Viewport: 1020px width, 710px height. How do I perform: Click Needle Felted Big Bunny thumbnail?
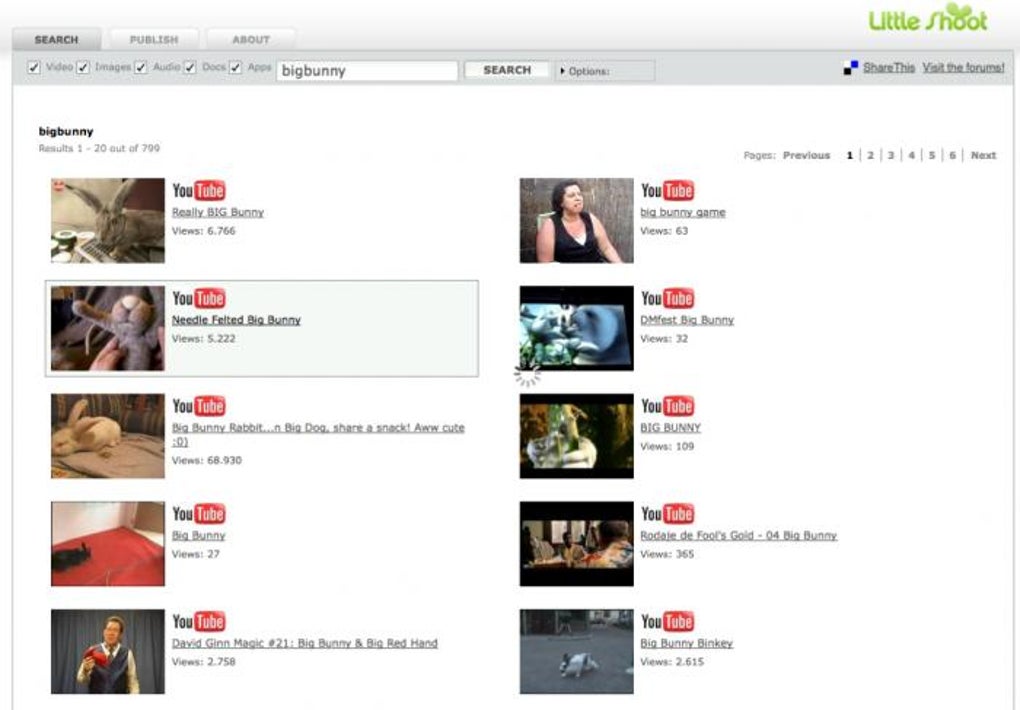coord(108,329)
